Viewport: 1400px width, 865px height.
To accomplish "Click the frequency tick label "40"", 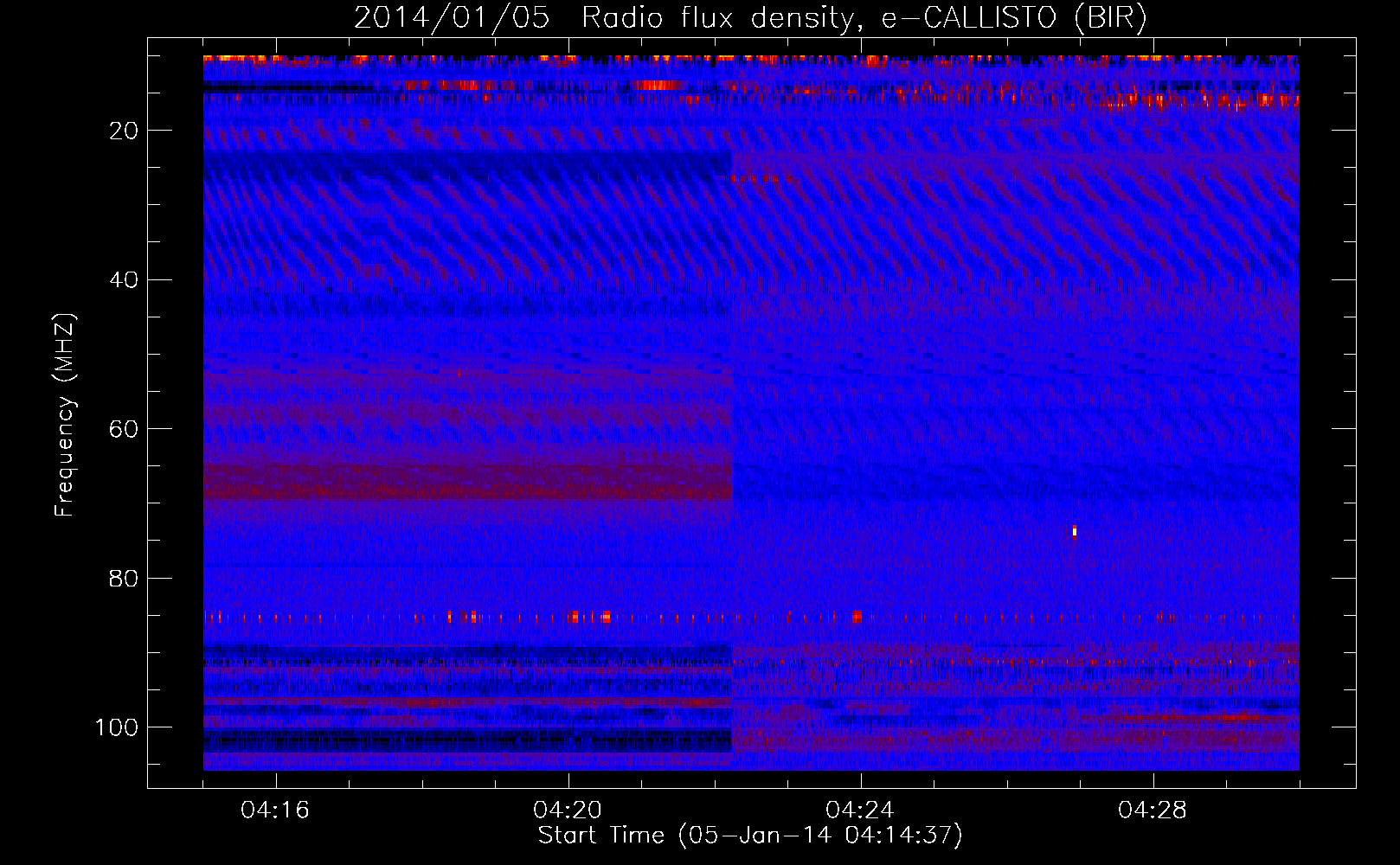I will click(124, 280).
